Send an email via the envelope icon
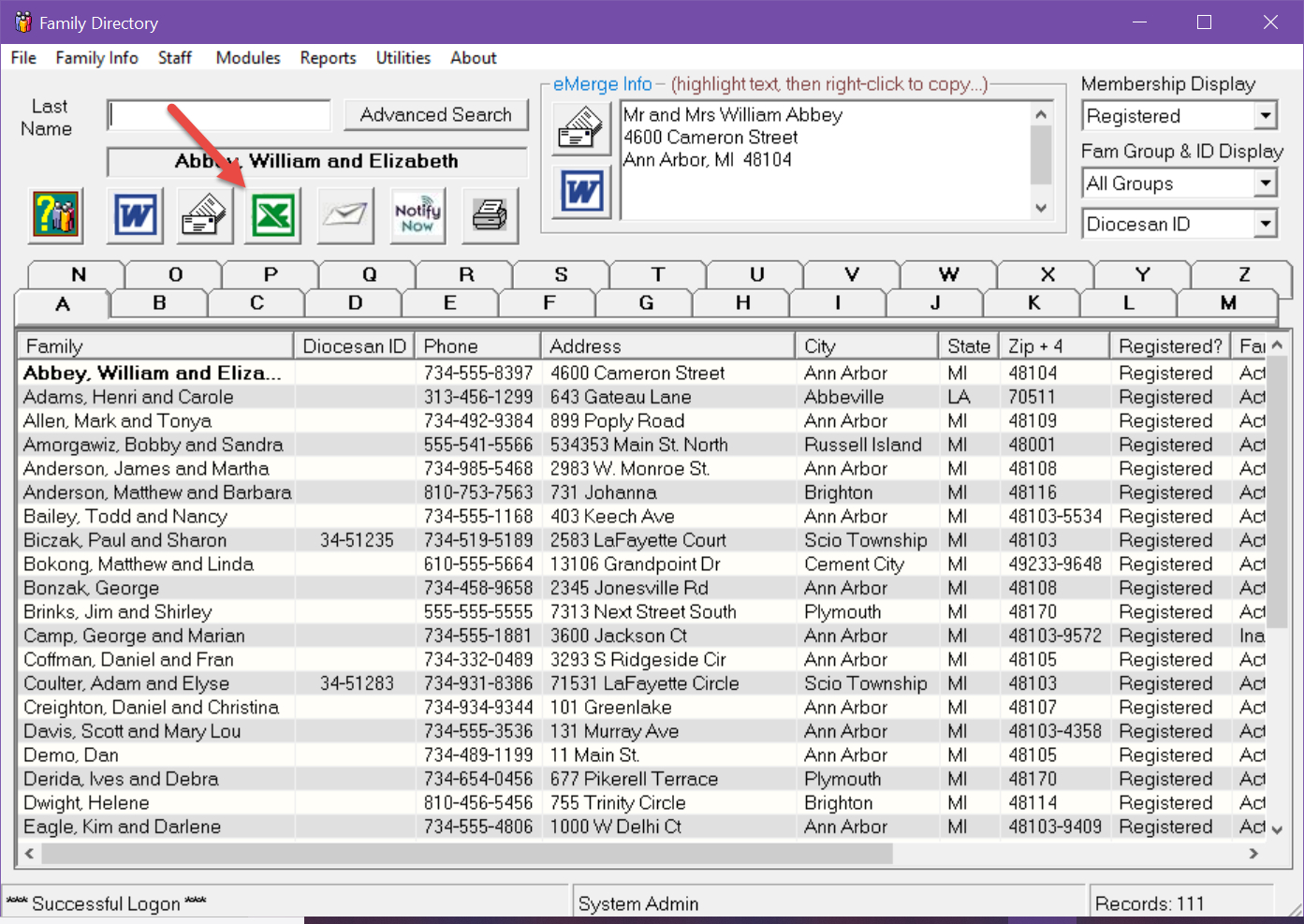The width and height of the screenshot is (1304, 924). point(344,215)
